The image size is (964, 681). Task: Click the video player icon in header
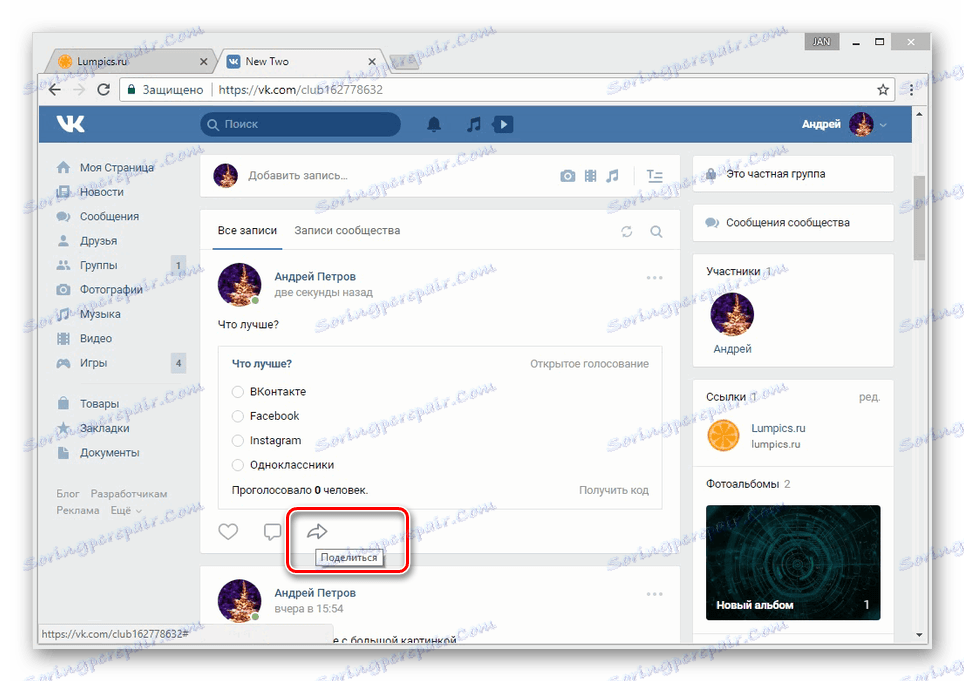(503, 125)
